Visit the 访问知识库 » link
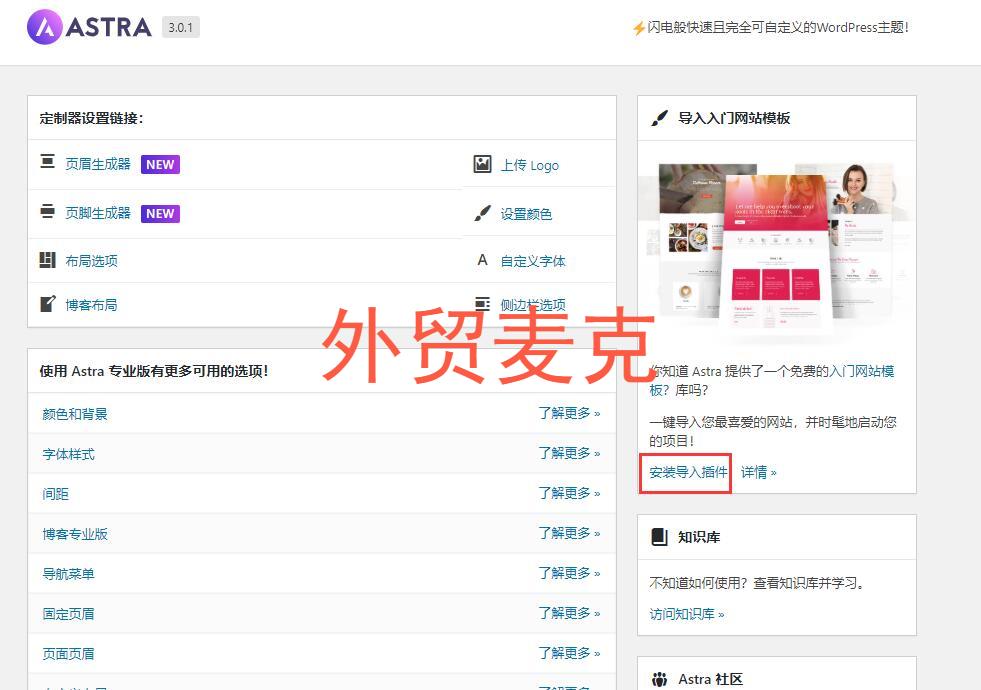 (686, 614)
